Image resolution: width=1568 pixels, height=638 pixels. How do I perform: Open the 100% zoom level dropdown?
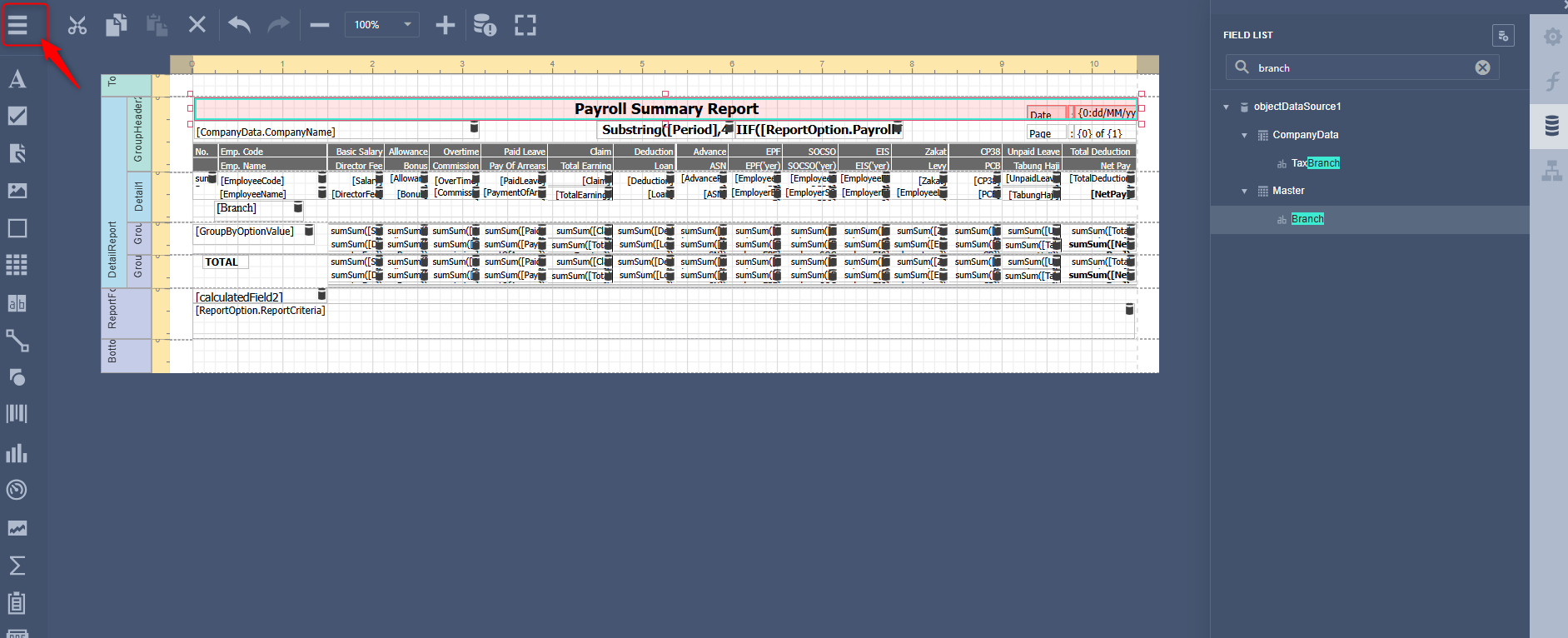(x=381, y=25)
